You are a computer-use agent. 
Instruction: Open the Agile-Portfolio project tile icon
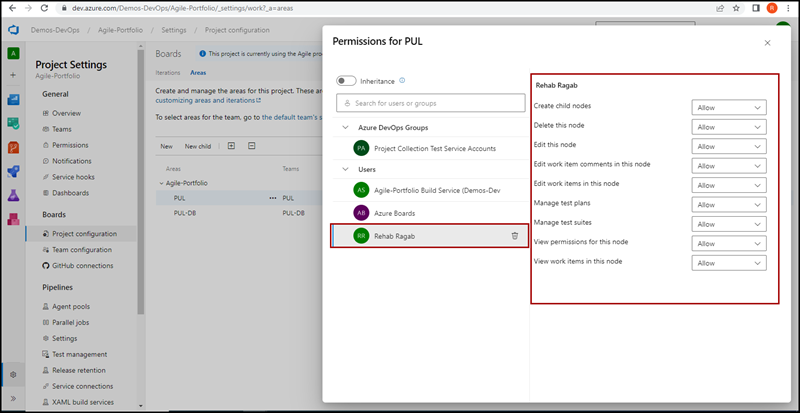[13, 53]
